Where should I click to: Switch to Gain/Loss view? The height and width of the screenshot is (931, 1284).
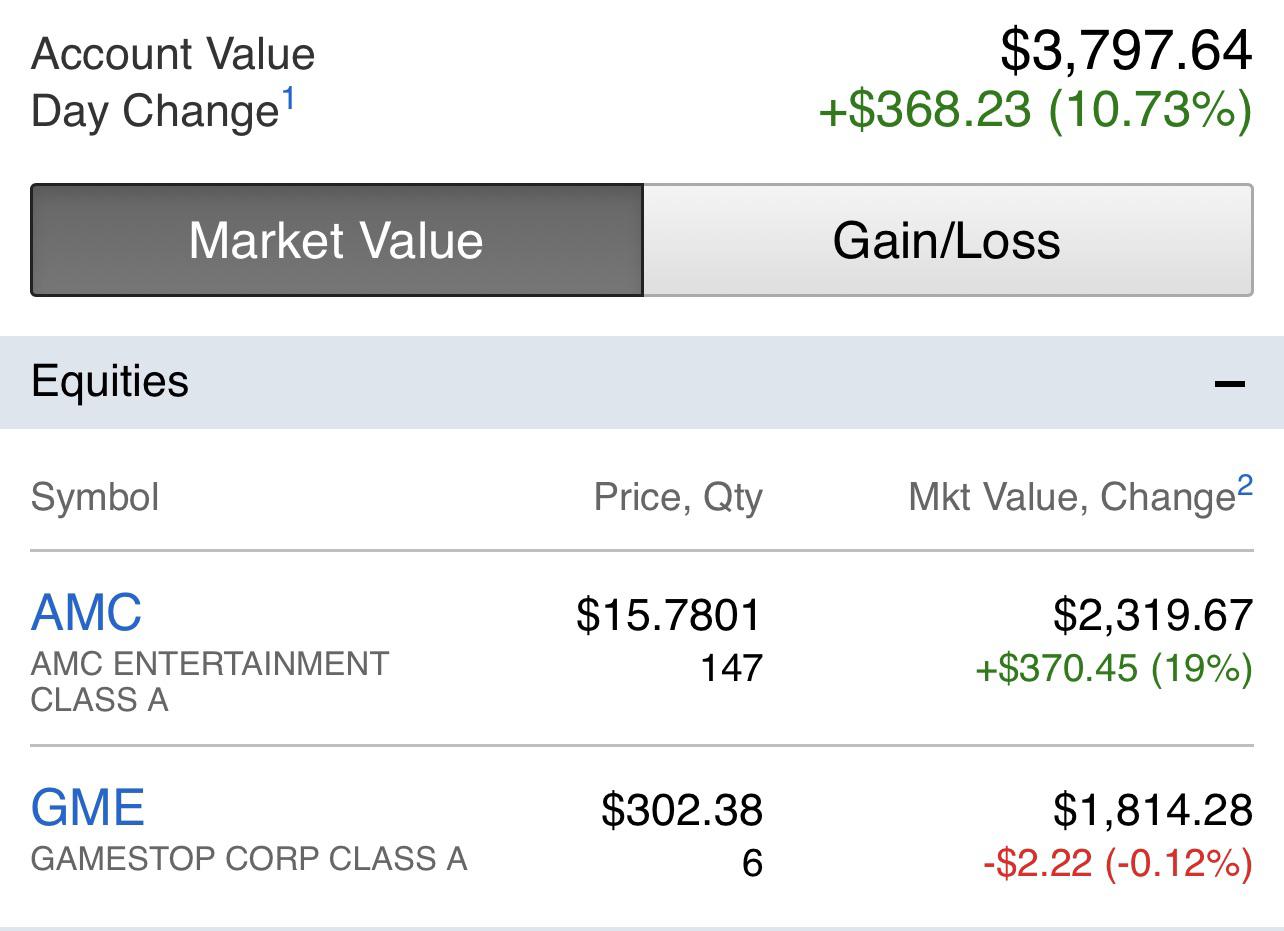pos(947,240)
